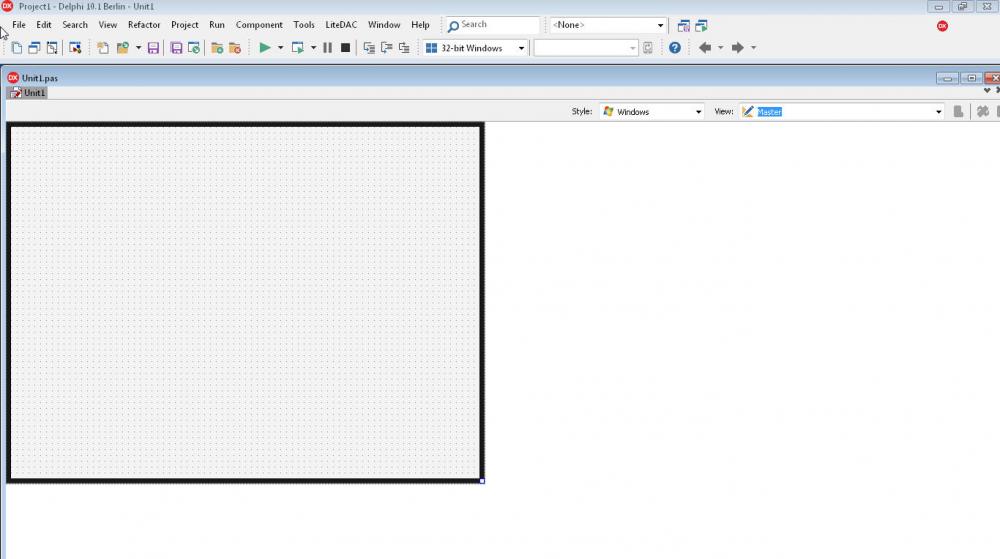Click the Open Project folder icon
The image size is (1000, 559).
point(122,48)
